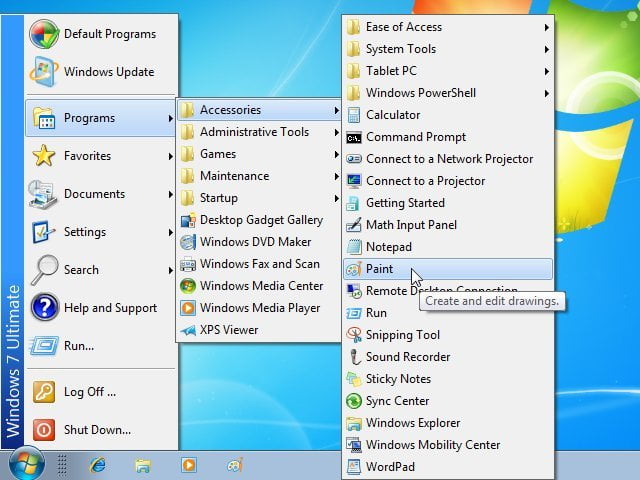Select the Accessories folder entry
Viewport: 640px width, 480px height.
coord(260,110)
